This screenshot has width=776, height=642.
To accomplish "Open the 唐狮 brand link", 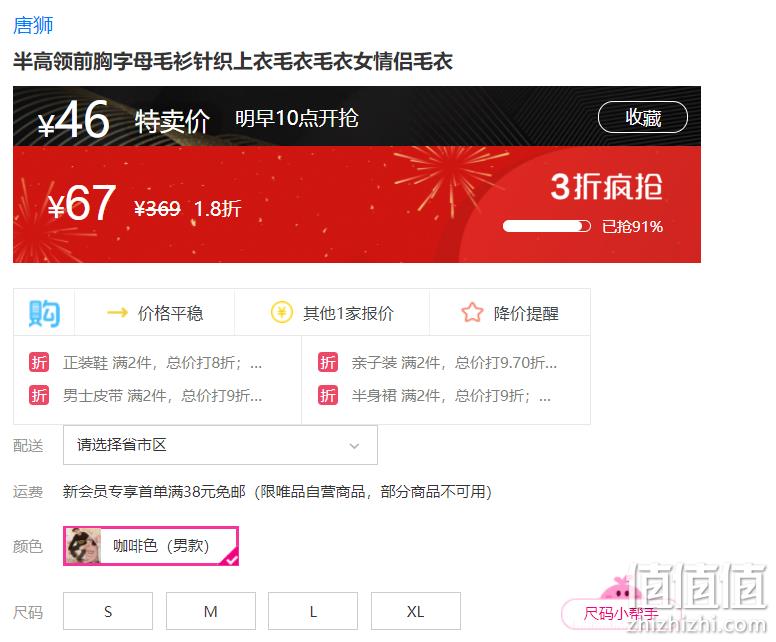I will click(x=33, y=25).
